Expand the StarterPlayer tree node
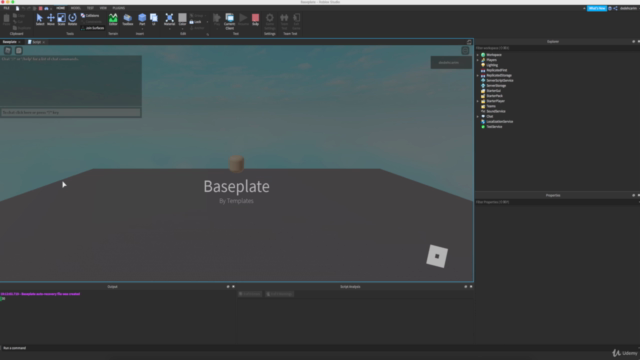This screenshot has width=640, height=360. [x=478, y=101]
